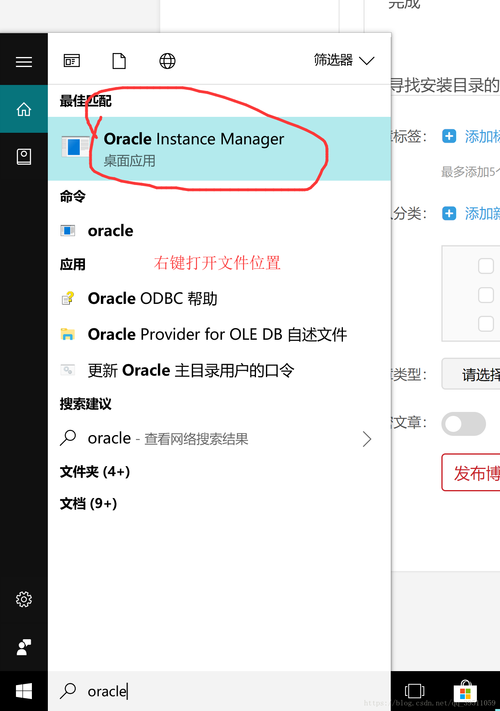500x711 pixels.
Task: Click the Windows Start button
Action: (24, 691)
